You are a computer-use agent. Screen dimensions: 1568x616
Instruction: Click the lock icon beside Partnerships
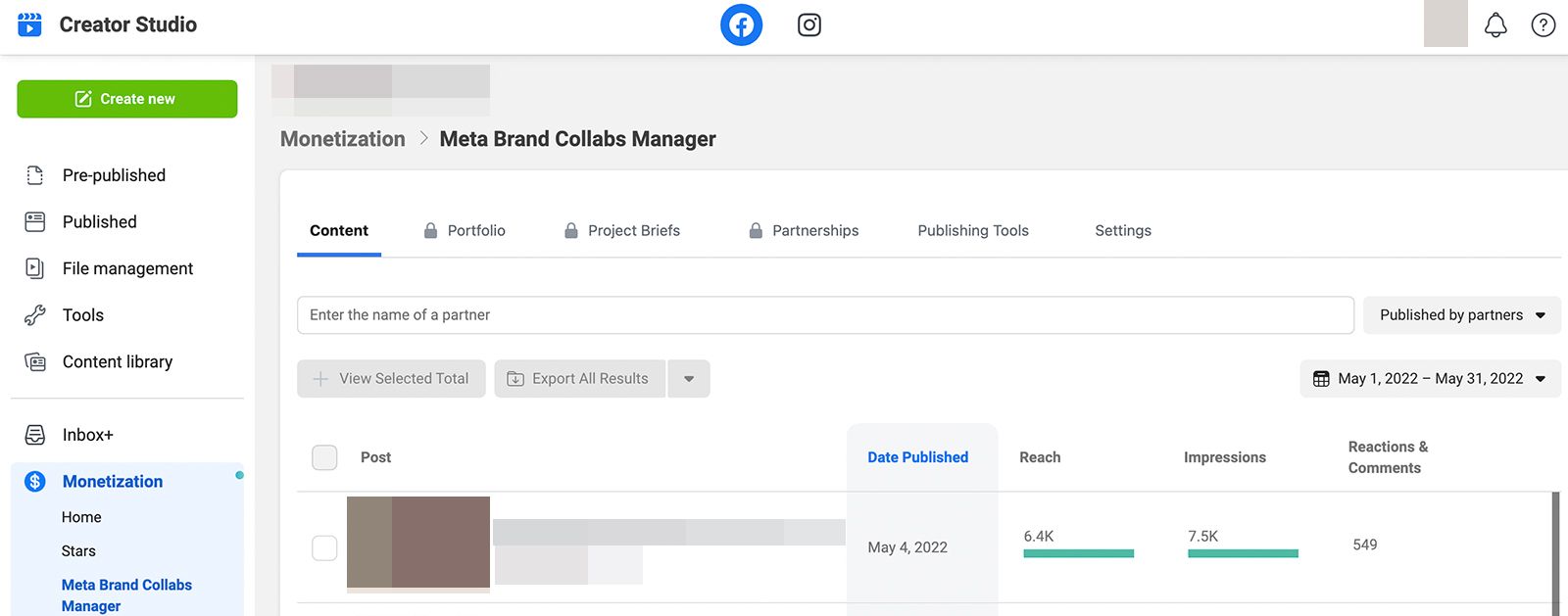(x=756, y=231)
